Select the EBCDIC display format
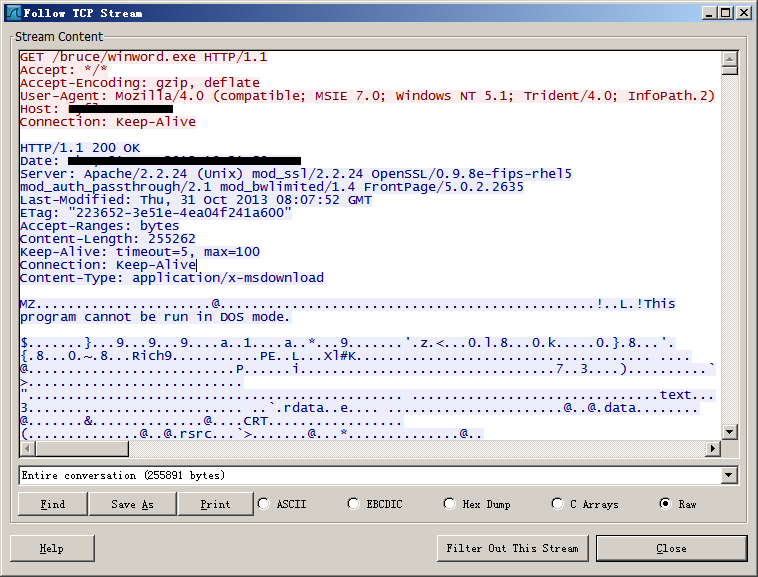Image resolution: width=758 pixels, height=577 pixels. tap(354, 504)
